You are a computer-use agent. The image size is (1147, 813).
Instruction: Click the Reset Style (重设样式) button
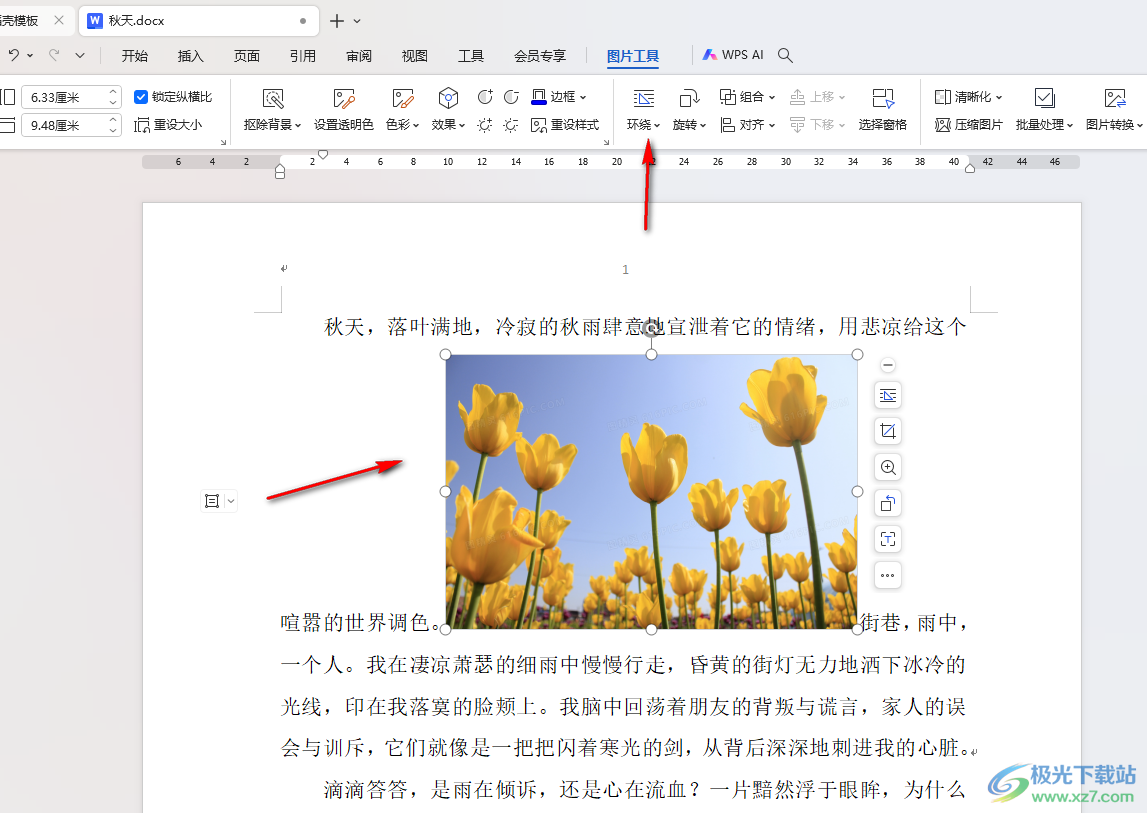click(x=565, y=125)
